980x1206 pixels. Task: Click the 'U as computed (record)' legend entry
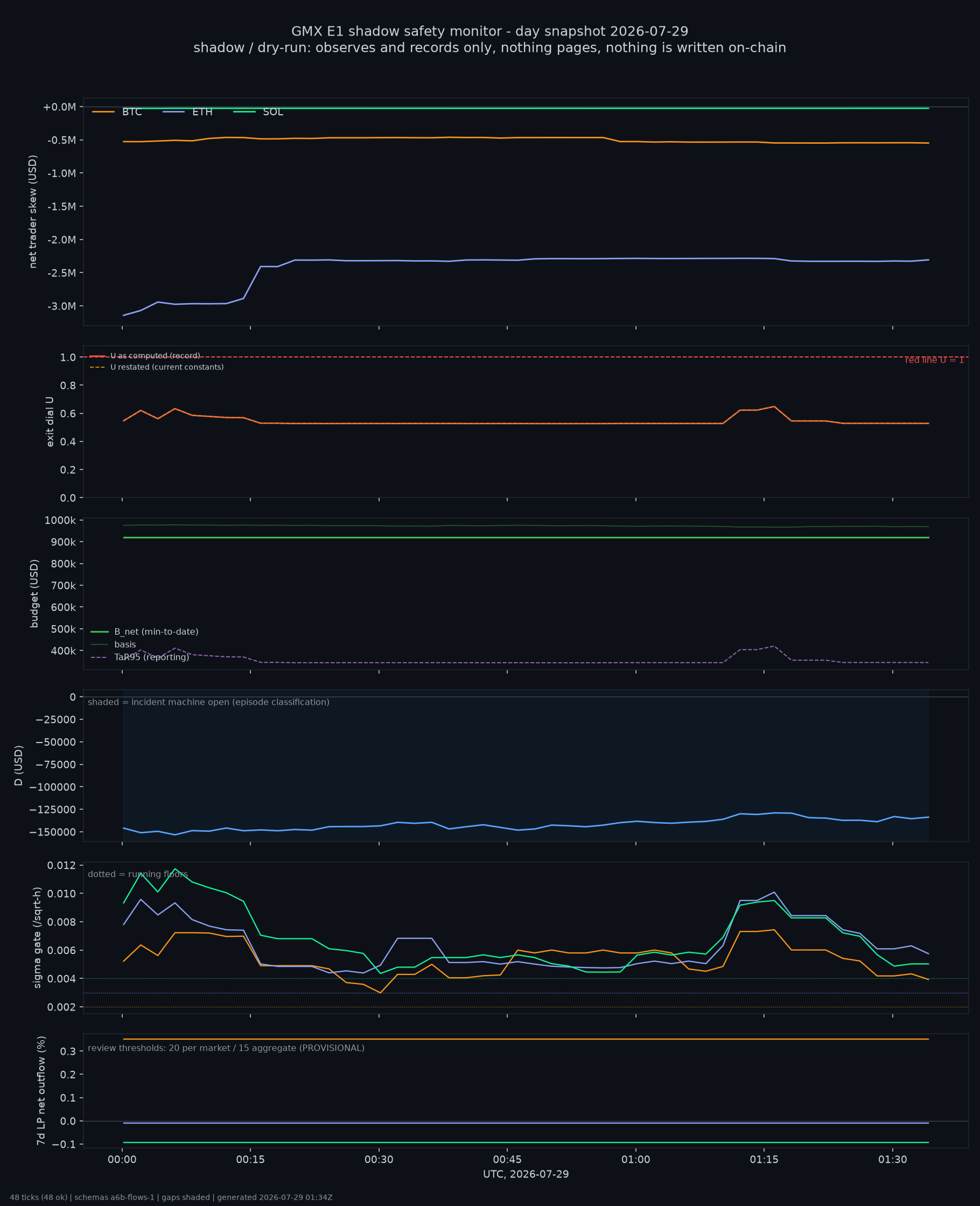(145, 356)
